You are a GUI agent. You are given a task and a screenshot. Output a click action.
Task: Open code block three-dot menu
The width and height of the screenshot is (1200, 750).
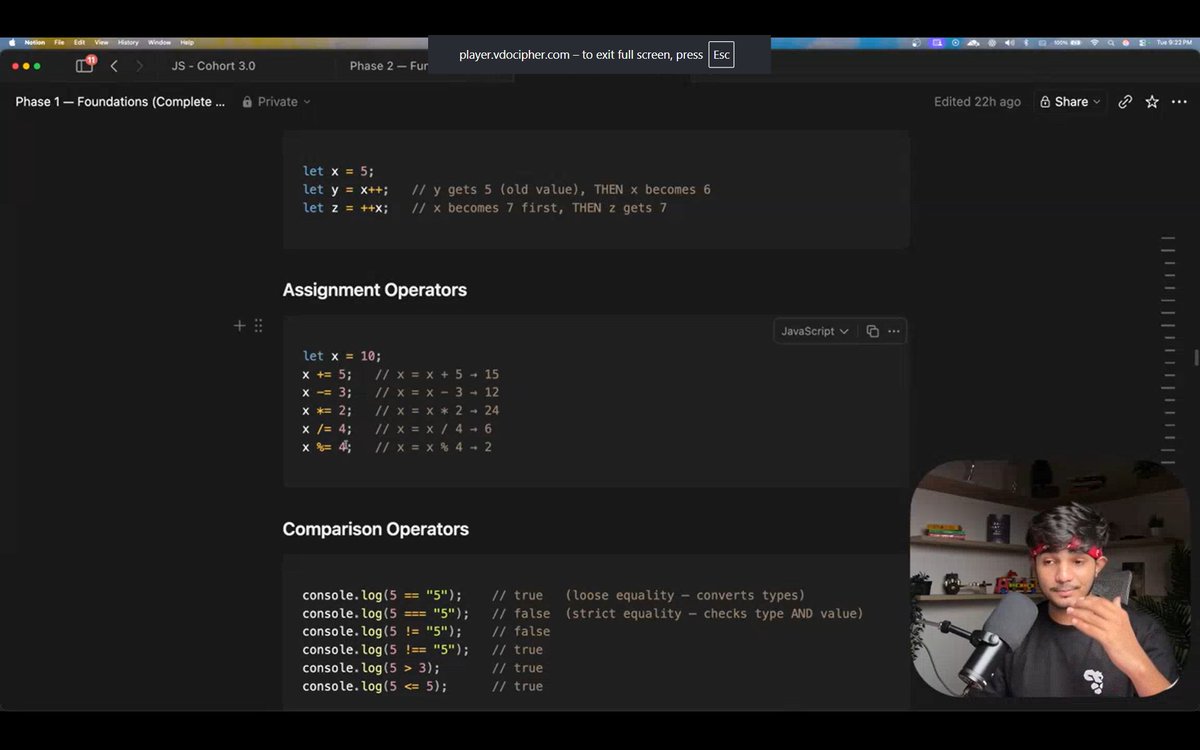[894, 331]
